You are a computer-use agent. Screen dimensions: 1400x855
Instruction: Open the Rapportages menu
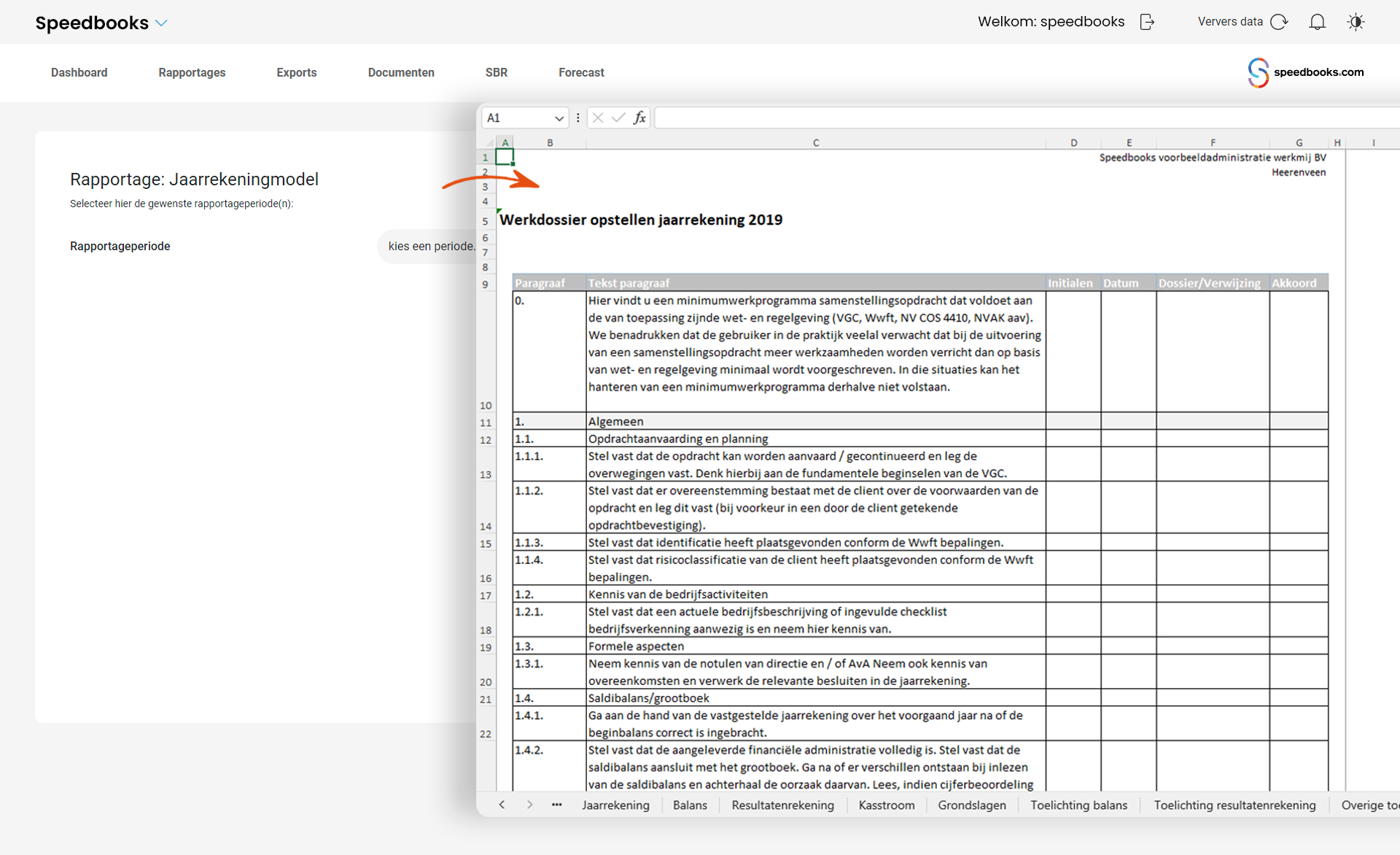192,72
